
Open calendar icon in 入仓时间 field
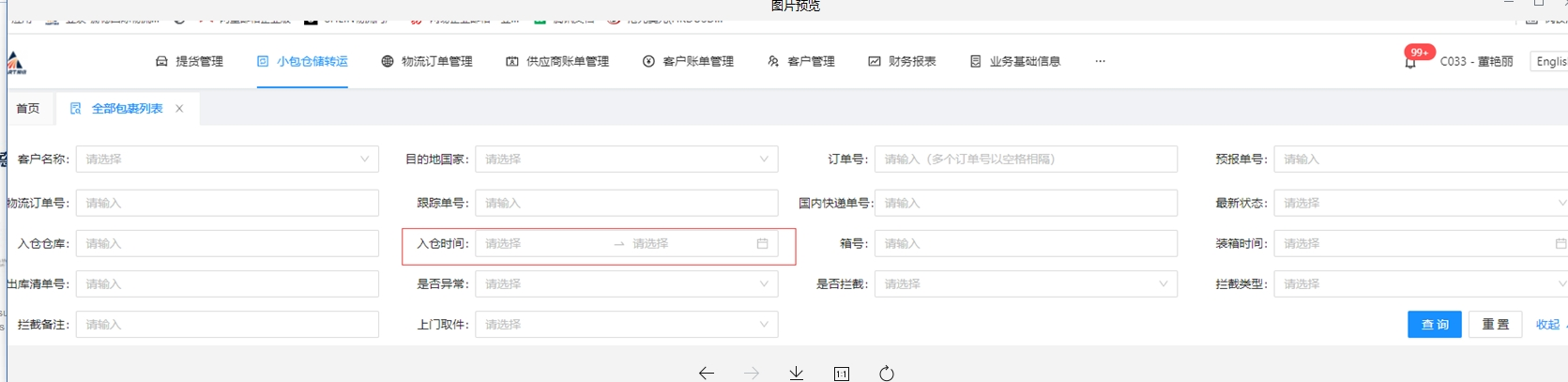click(762, 244)
